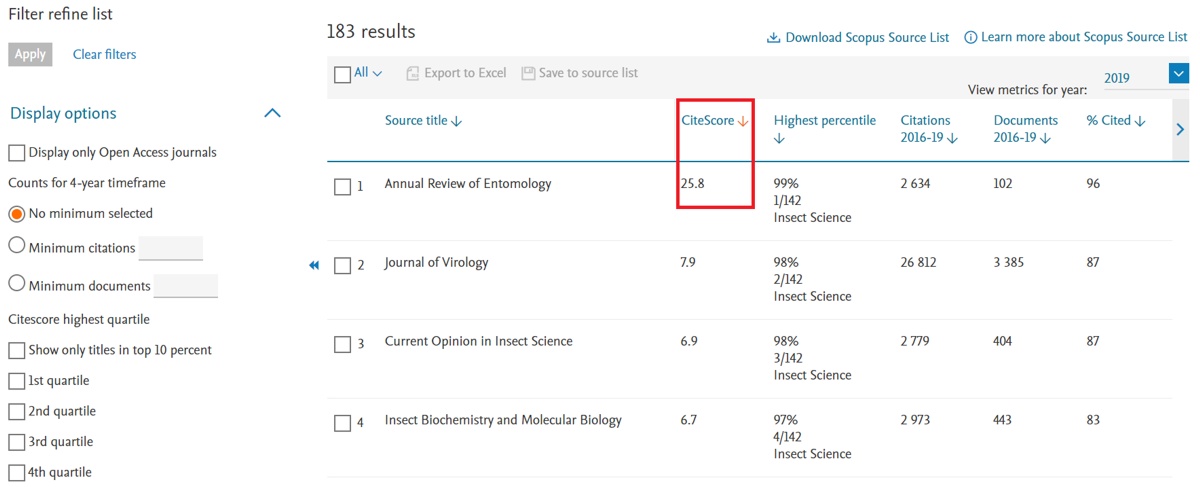Enable the 1st quartile checkbox
This screenshot has width=1200, height=487.
click(x=17, y=381)
